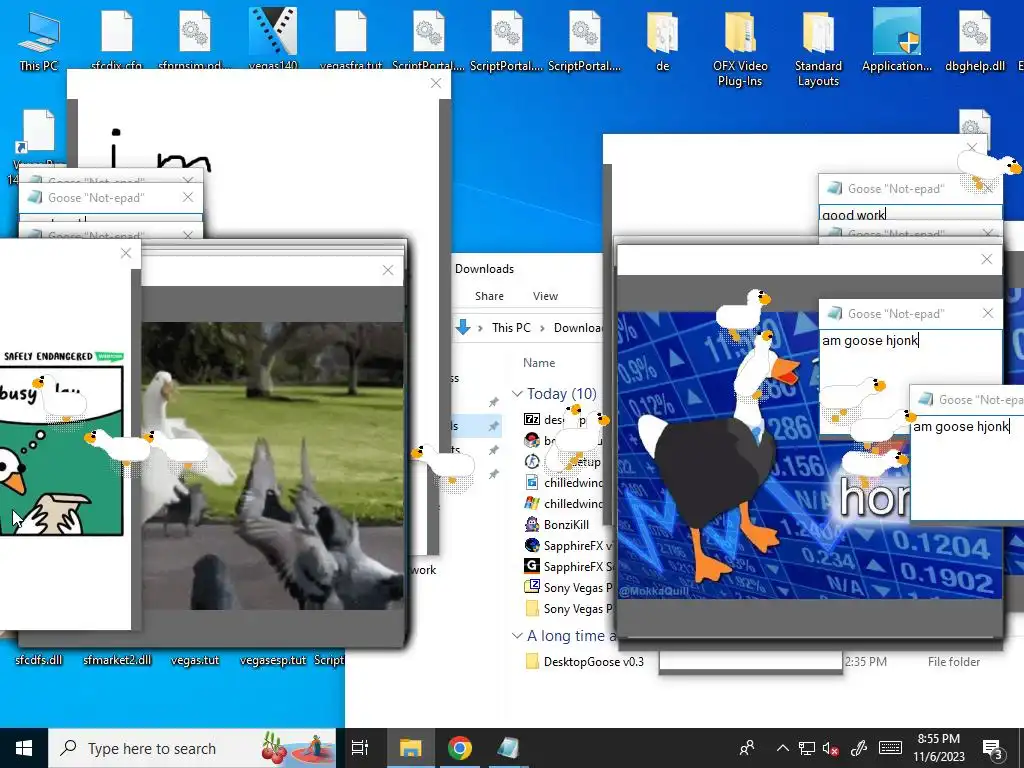This screenshot has width=1024, height=768.
Task: Select the 'SapphireFX v' file with globe icon
Action: click(568, 545)
